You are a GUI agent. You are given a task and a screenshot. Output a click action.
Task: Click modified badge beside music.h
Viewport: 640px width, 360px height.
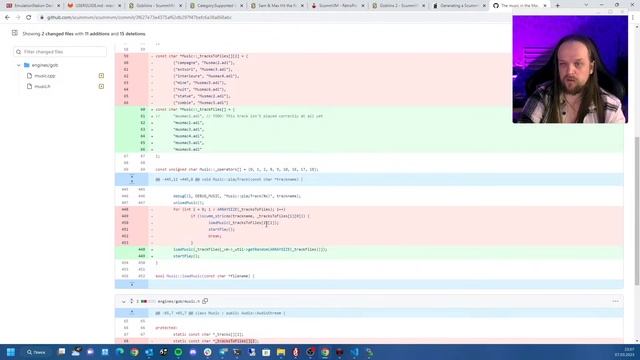[x=101, y=87]
